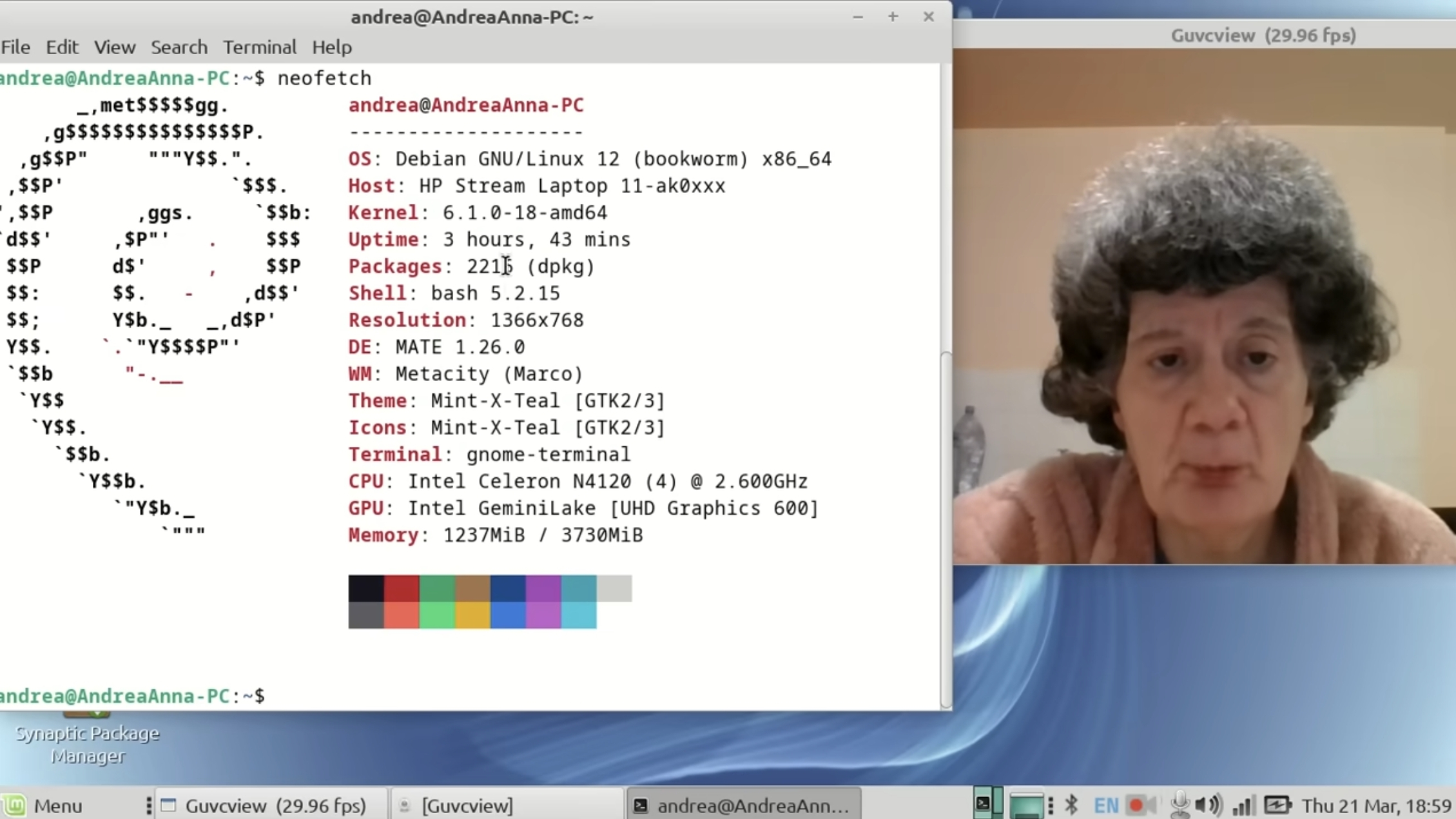The width and height of the screenshot is (1456, 819).
Task: Open the View menu in terminal
Action: [x=115, y=47]
